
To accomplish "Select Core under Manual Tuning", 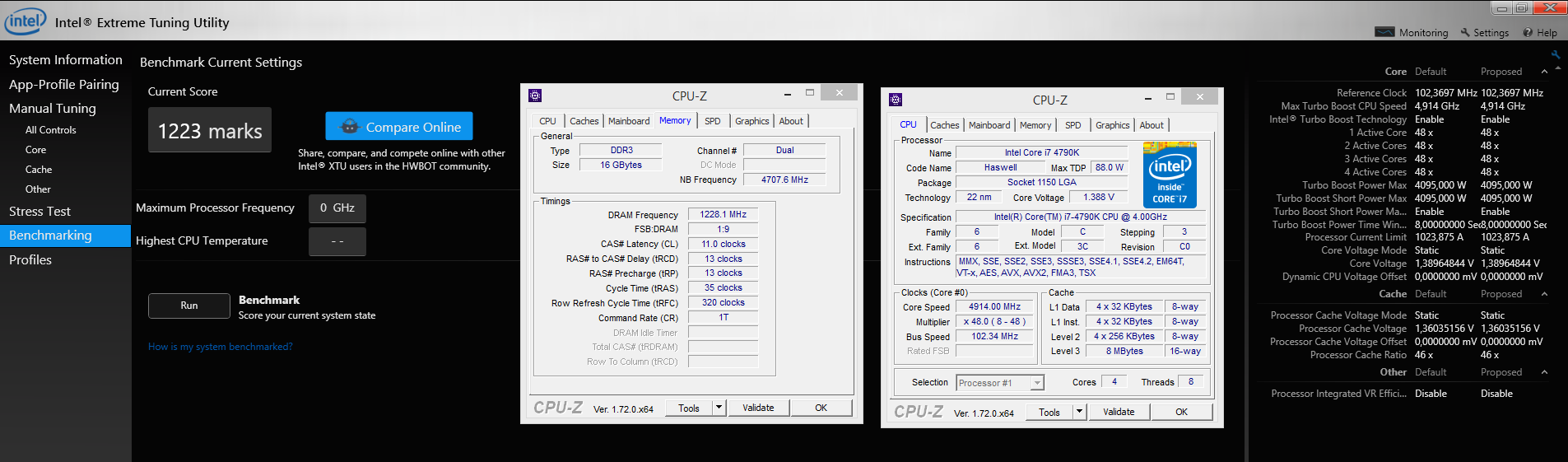I will click(35, 150).
